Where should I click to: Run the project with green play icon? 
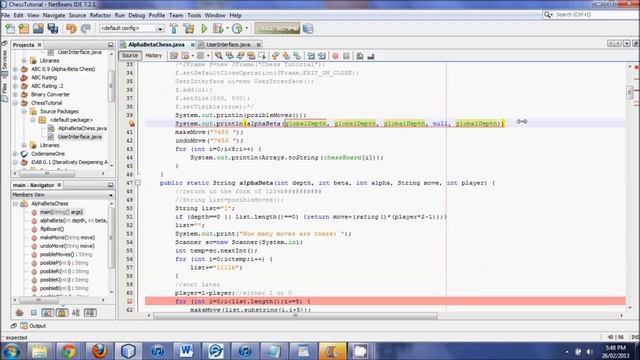point(204,29)
